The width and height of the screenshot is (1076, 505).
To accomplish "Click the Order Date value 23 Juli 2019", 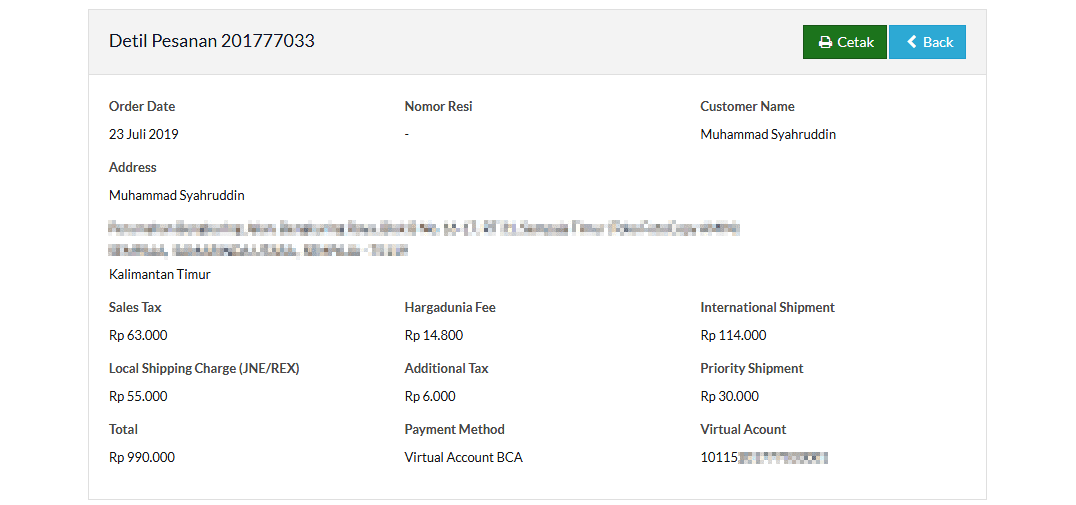I will pyautogui.click(x=143, y=134).
